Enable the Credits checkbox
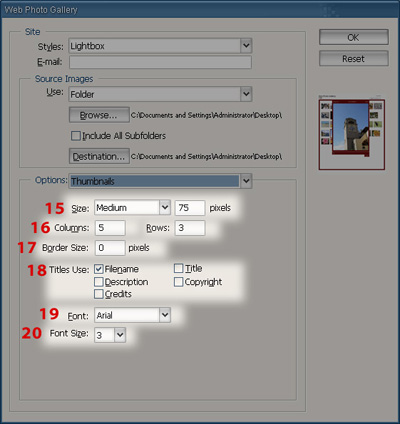This screenshot has height=424, width=400. (x=99, y=294)
